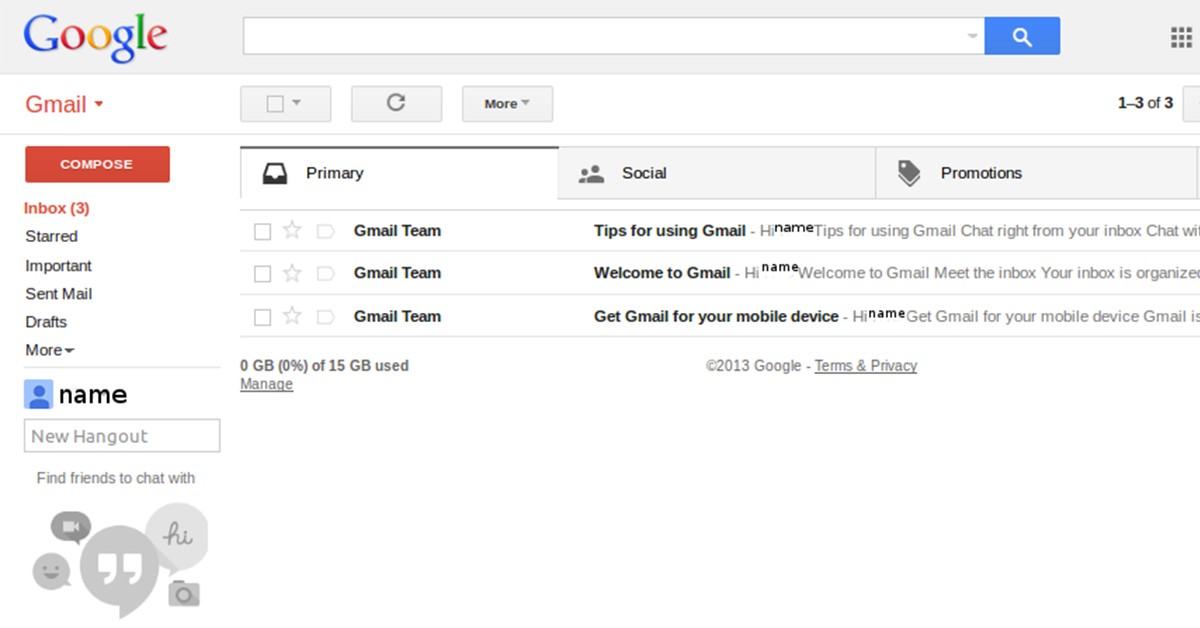Click the Google logo
The width and height of the screenshot is (1200, 628).
pos(95,38)
